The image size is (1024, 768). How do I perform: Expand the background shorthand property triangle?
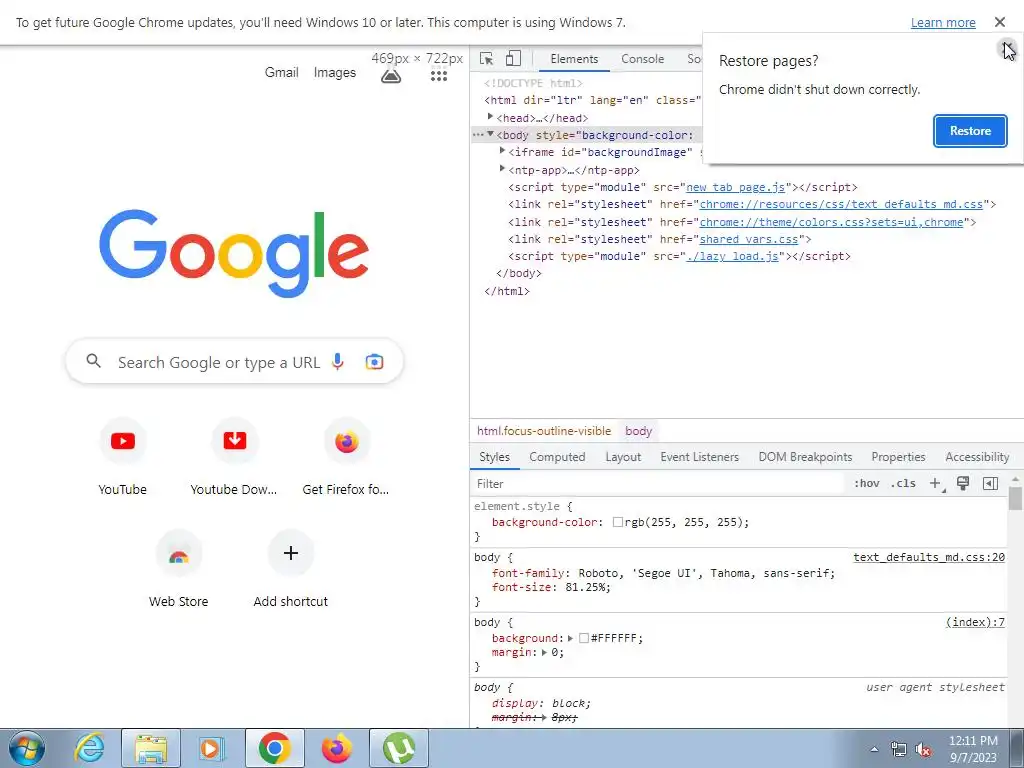coord(570,638)
